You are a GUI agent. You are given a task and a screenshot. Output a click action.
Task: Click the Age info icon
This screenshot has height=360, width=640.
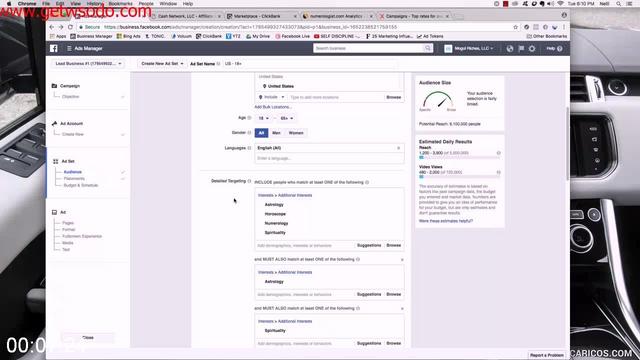249,118
